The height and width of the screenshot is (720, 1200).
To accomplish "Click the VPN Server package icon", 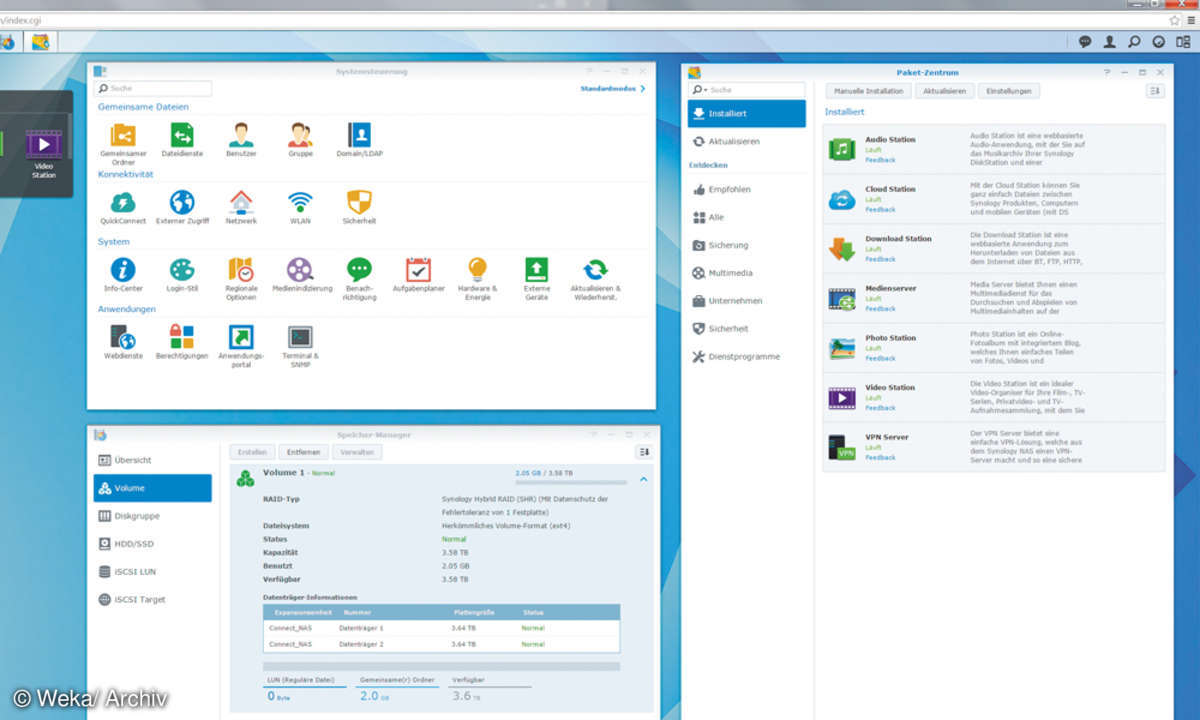I will 842,447.
